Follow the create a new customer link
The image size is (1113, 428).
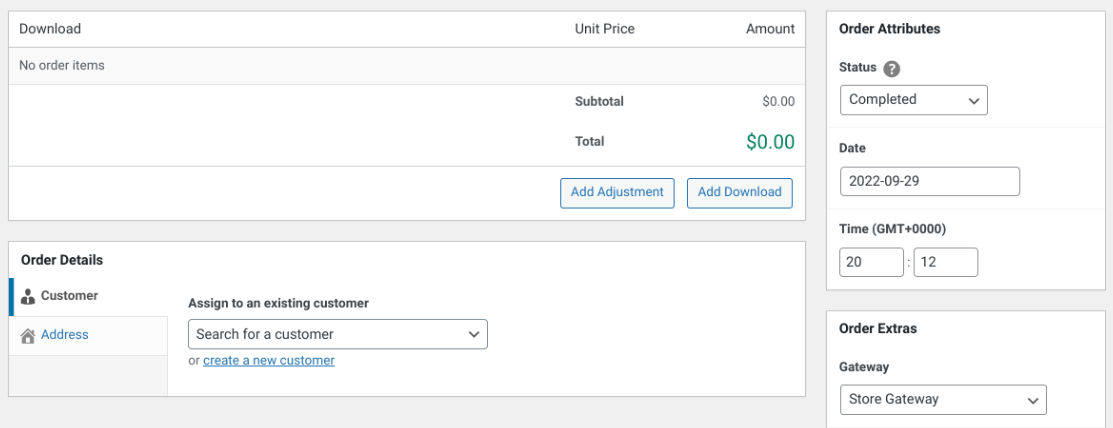269,361
